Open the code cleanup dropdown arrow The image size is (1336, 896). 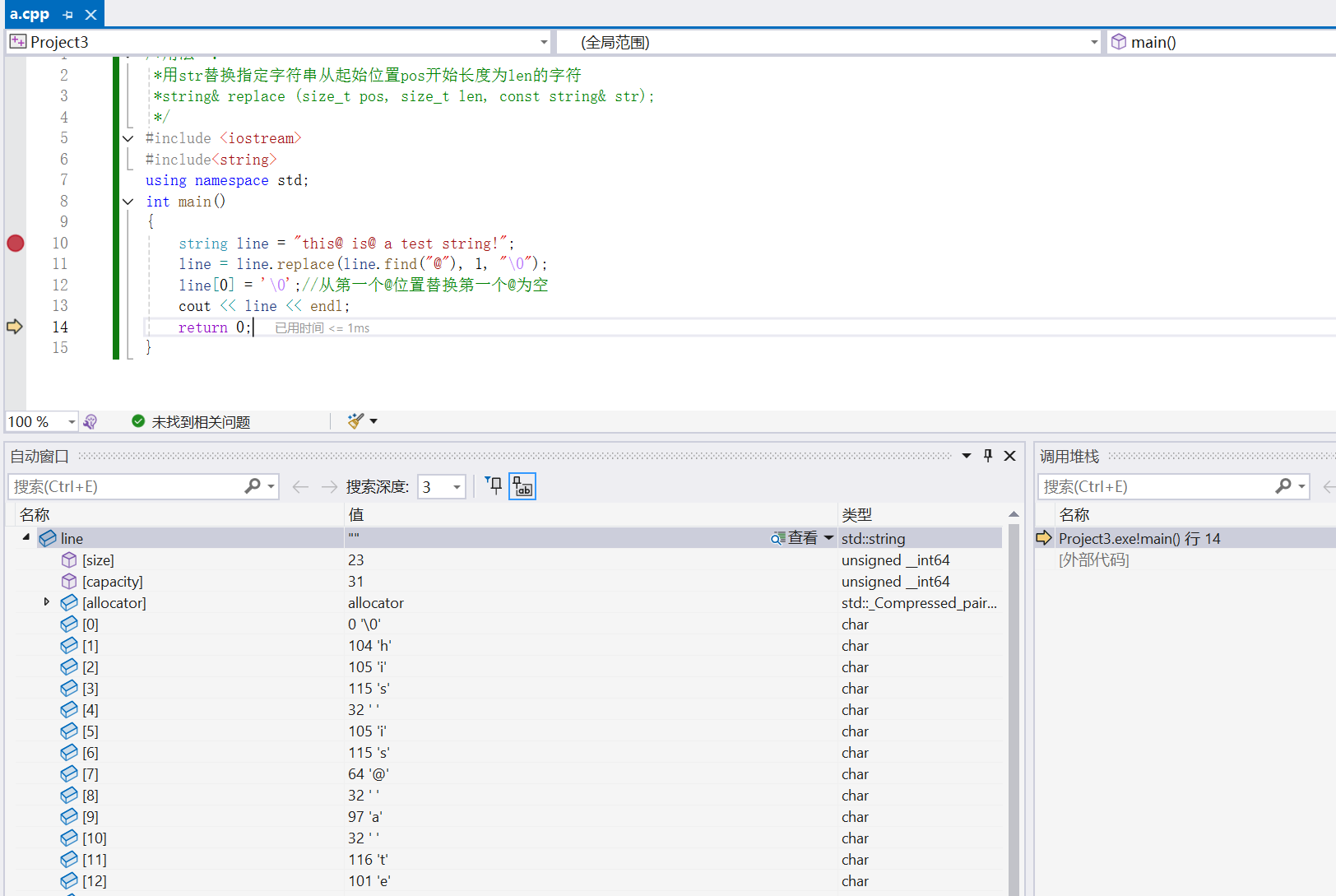tap(373, 421)
